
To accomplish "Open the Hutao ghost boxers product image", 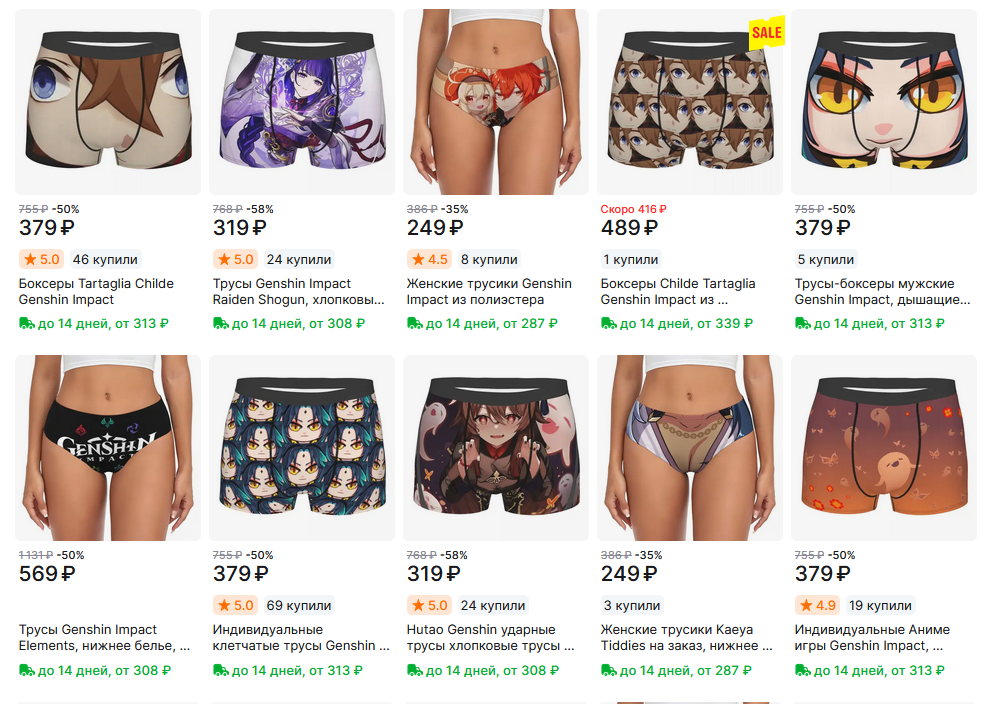I will tap(496, 448).
